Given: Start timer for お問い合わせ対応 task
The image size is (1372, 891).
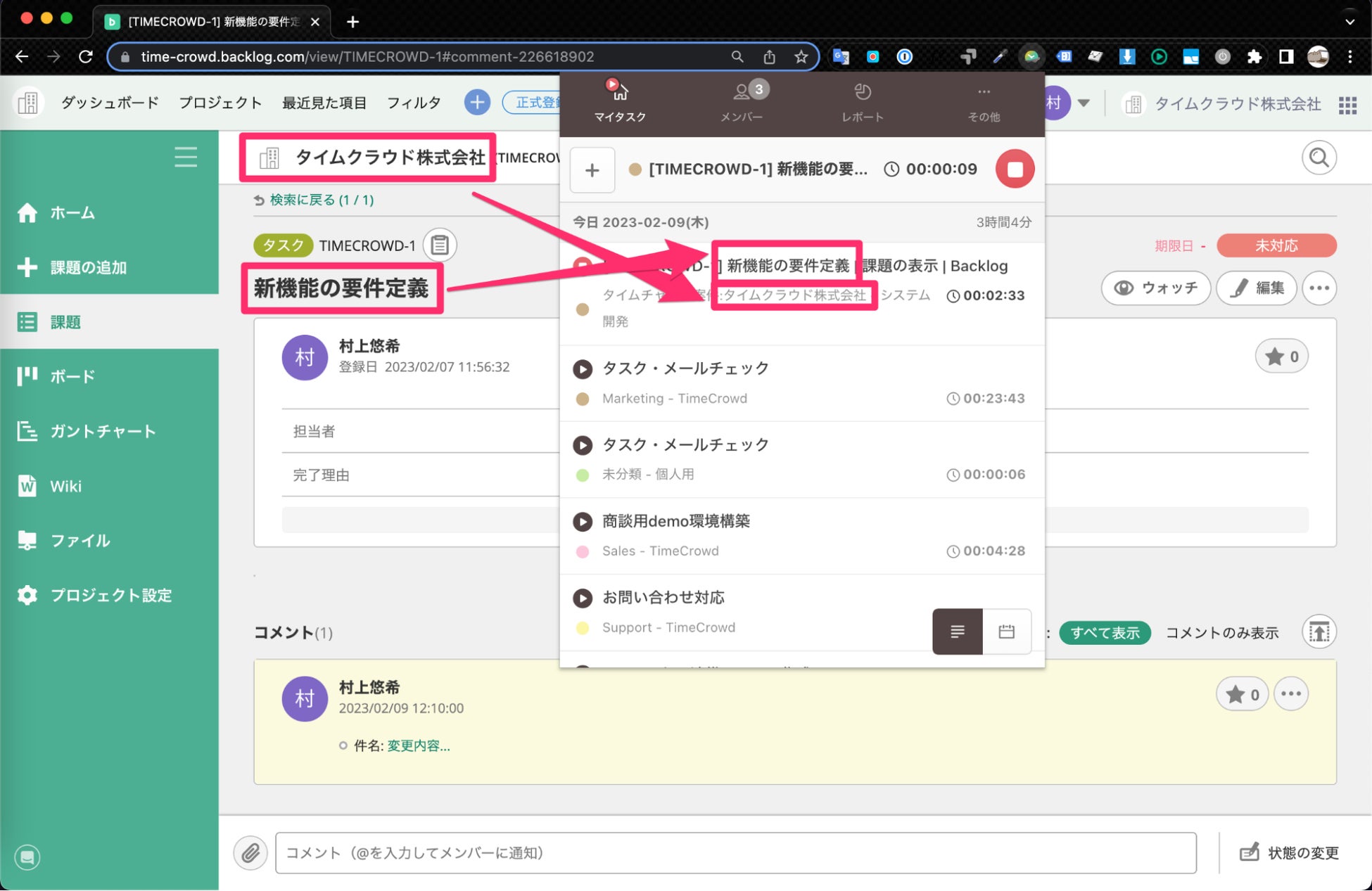Looking at the screenshot, I should pyautogui.click(x=582, y=598).
